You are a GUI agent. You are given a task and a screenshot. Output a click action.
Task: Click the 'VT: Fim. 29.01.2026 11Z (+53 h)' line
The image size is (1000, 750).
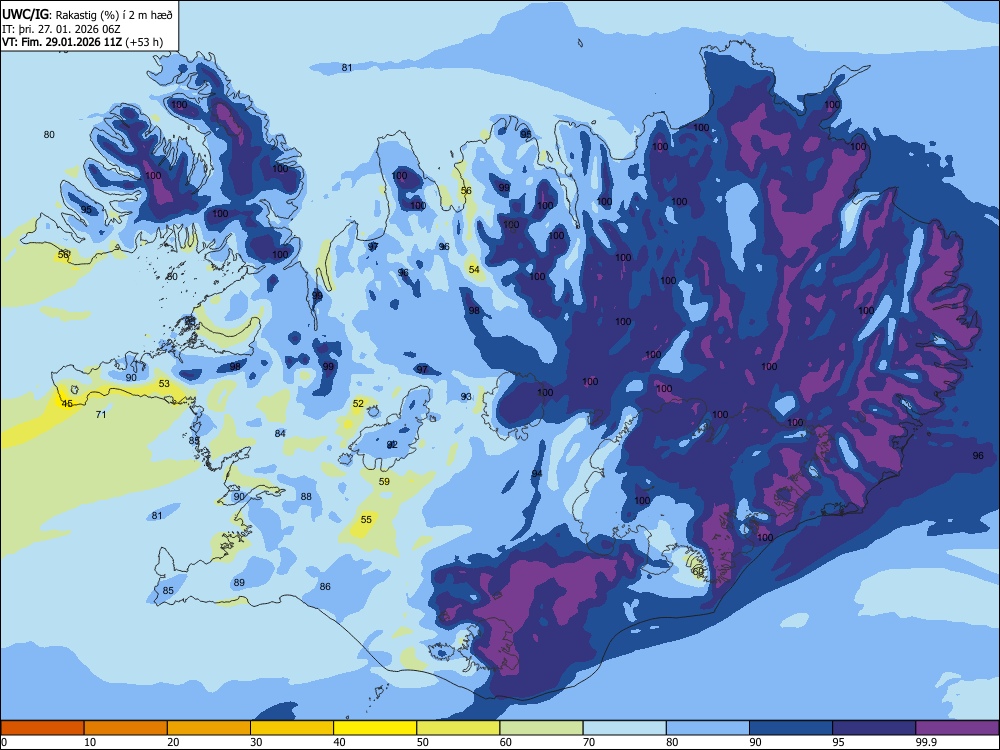tap(82, 42)
